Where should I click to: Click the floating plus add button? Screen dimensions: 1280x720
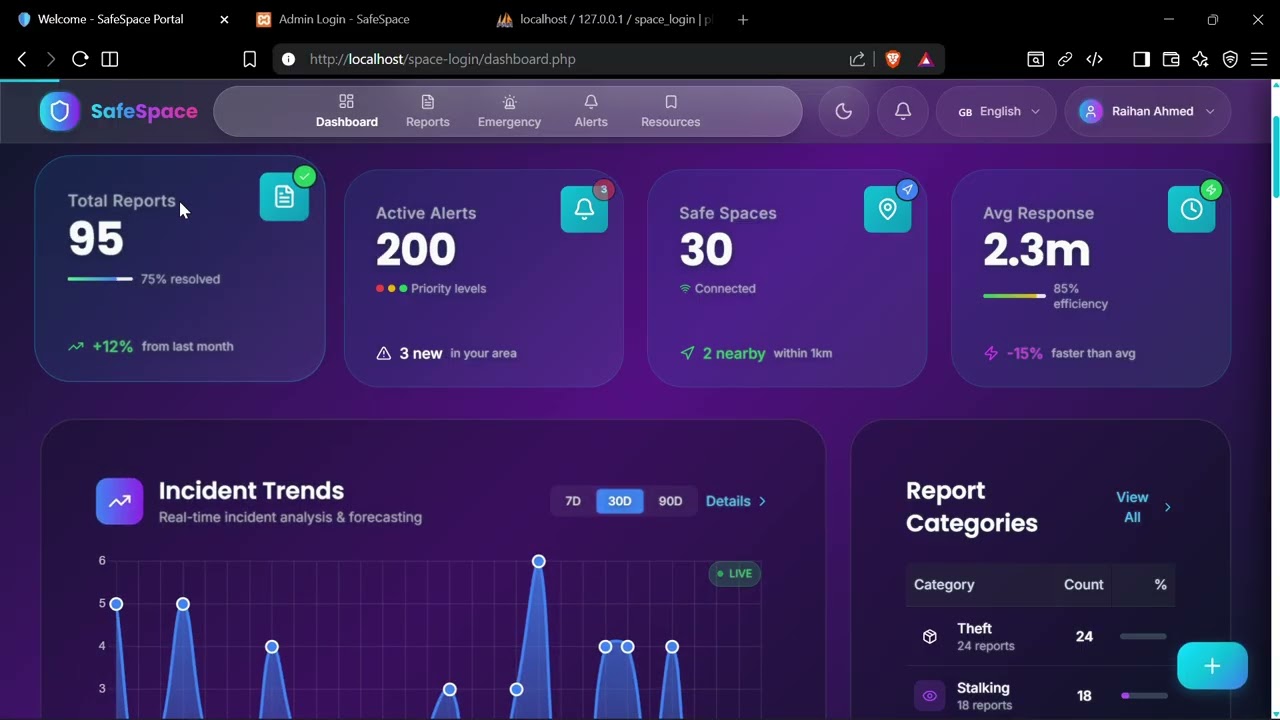1212,666
